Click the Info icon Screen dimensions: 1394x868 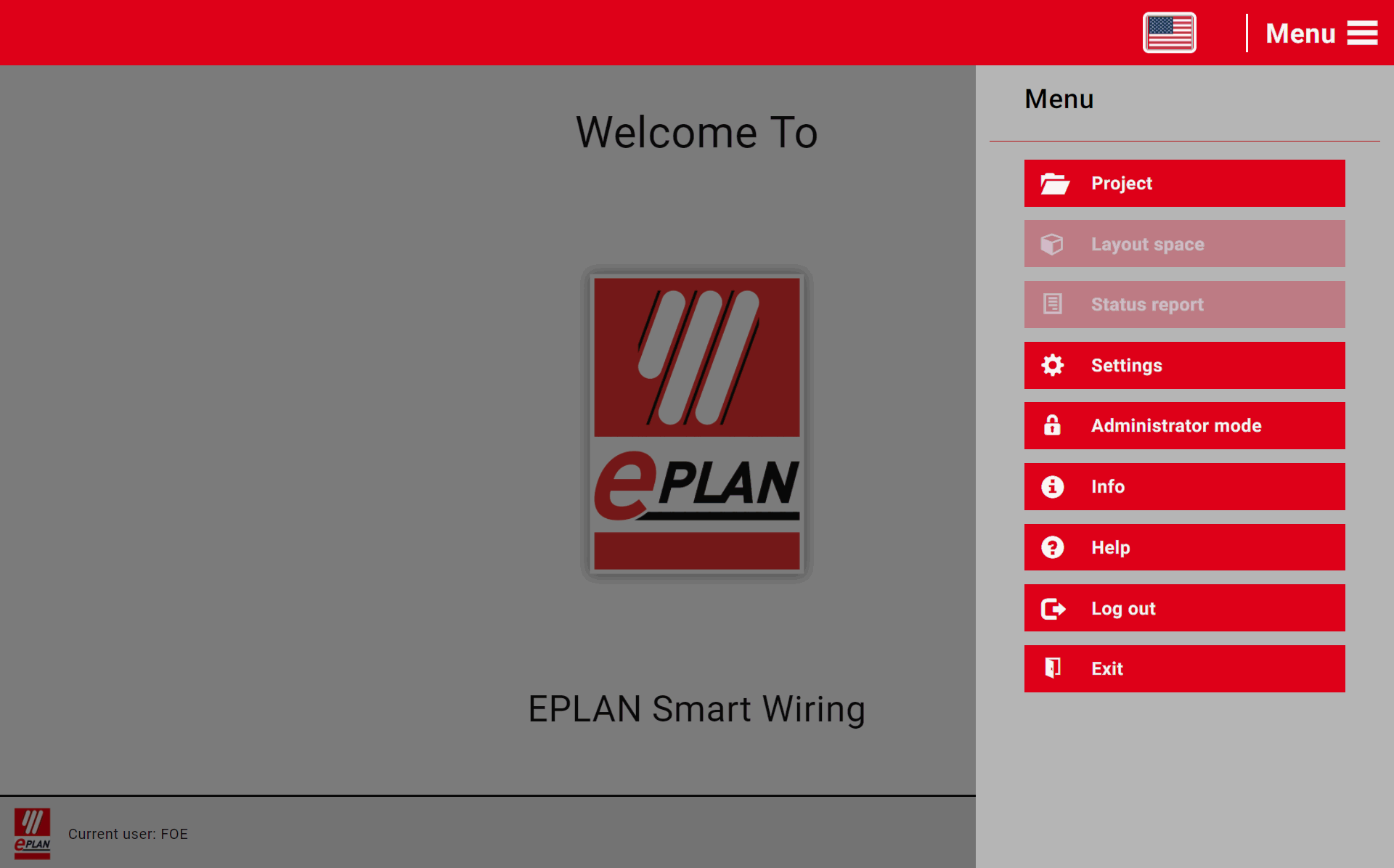pyautogui.click(x=1053, y=486)
